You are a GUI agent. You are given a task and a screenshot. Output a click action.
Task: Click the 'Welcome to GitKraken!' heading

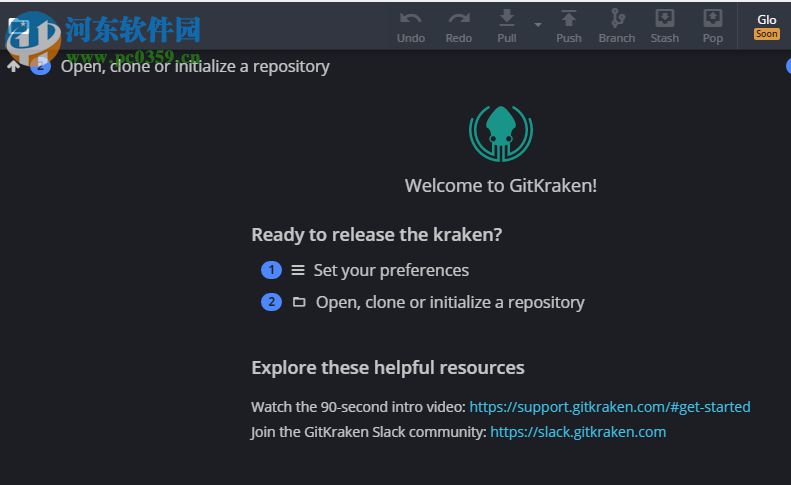tap(501, 186)
